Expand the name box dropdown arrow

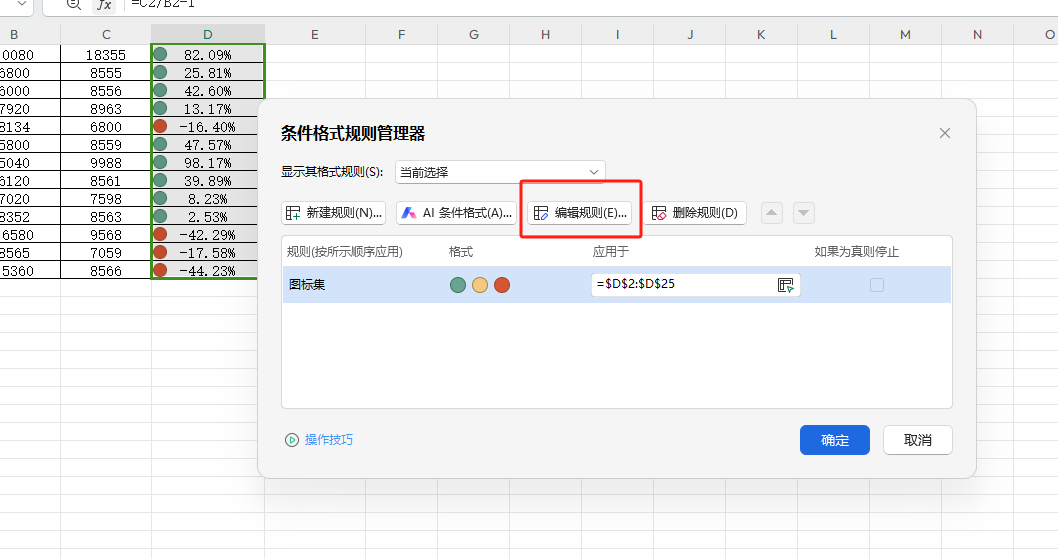tap(21, 4)
